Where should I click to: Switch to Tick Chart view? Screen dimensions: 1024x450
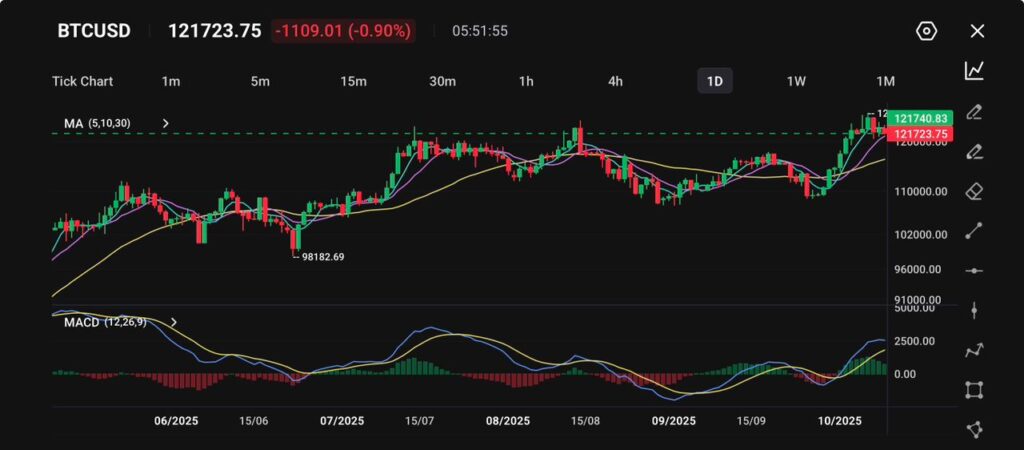82,81
